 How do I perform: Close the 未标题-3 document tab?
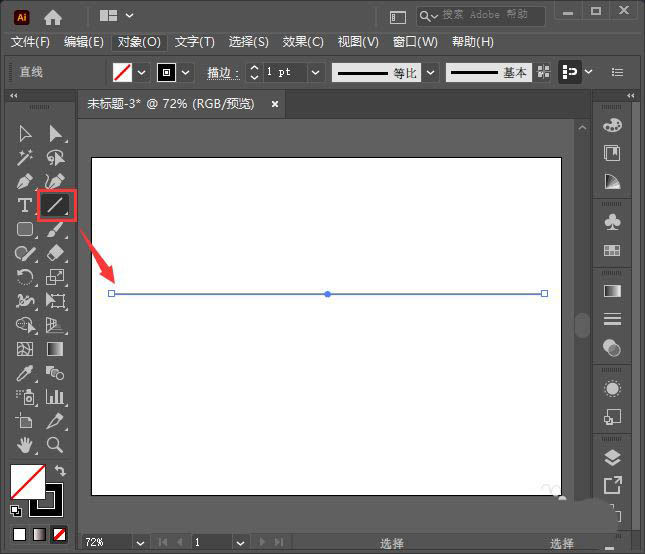275,104
